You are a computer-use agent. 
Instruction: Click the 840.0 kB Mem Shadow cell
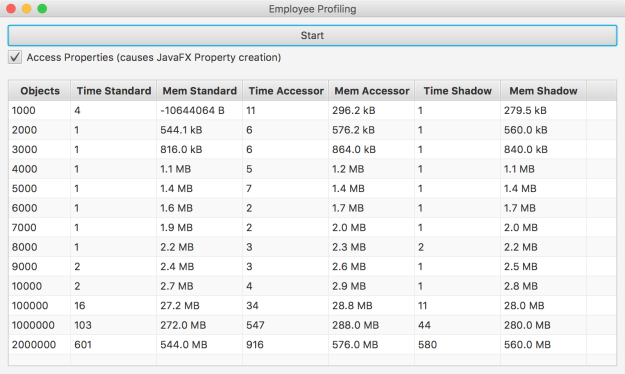[543, 150]
